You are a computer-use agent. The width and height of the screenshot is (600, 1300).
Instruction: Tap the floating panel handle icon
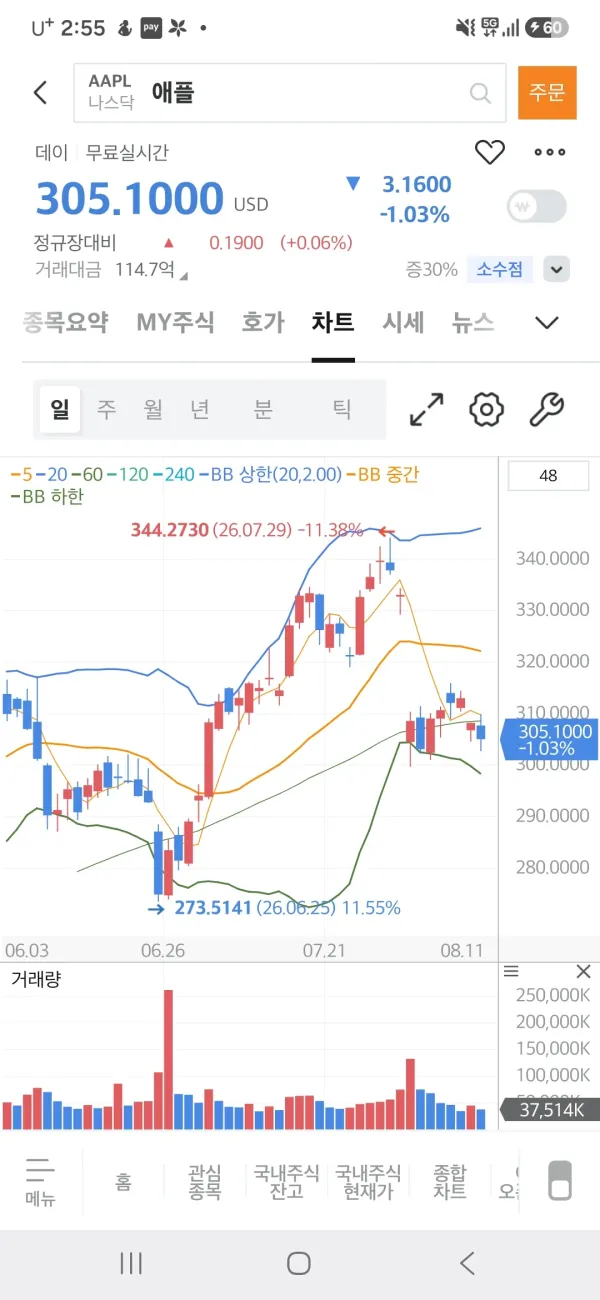tap(561, 1180)
